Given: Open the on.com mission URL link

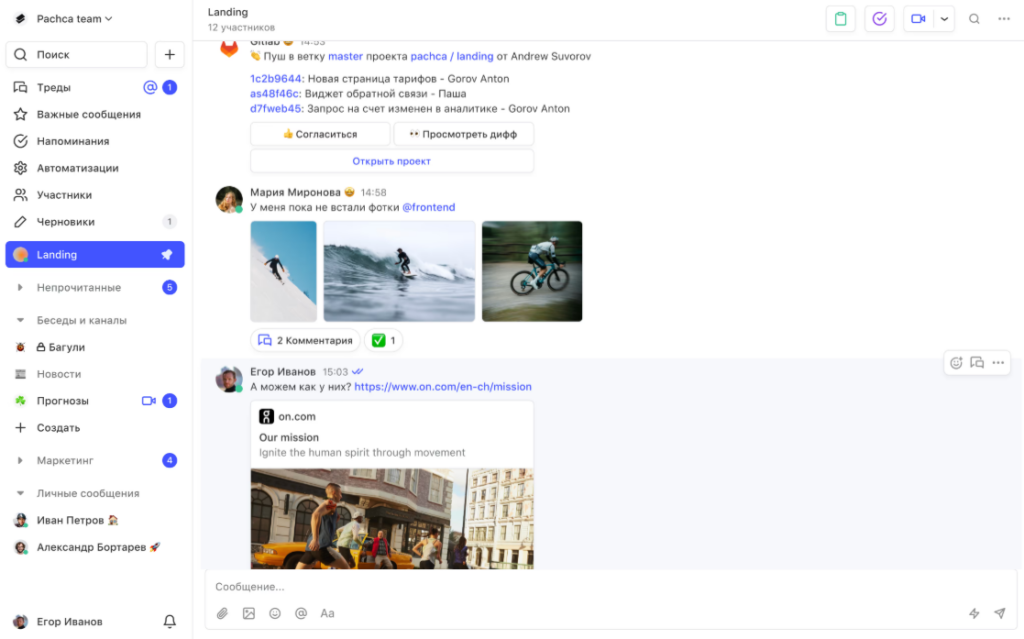Looking at the screenshot, I should coord(443,387).
